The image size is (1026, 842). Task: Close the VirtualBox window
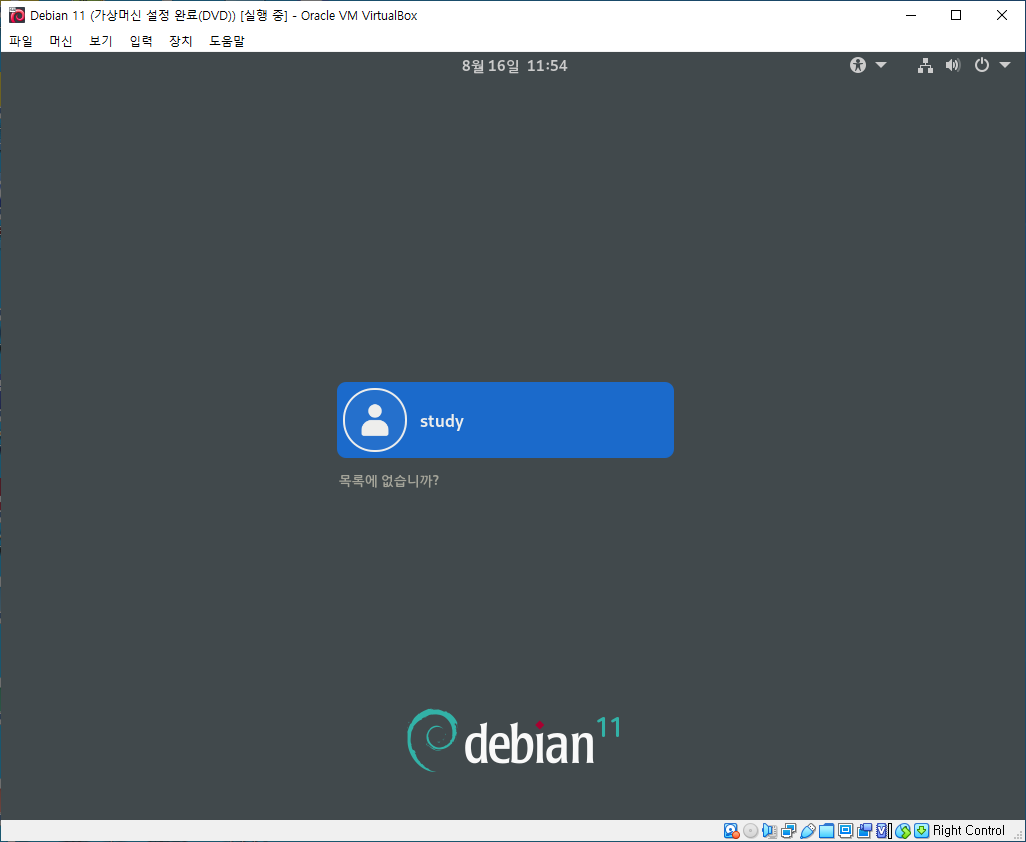pos(1002,15)
